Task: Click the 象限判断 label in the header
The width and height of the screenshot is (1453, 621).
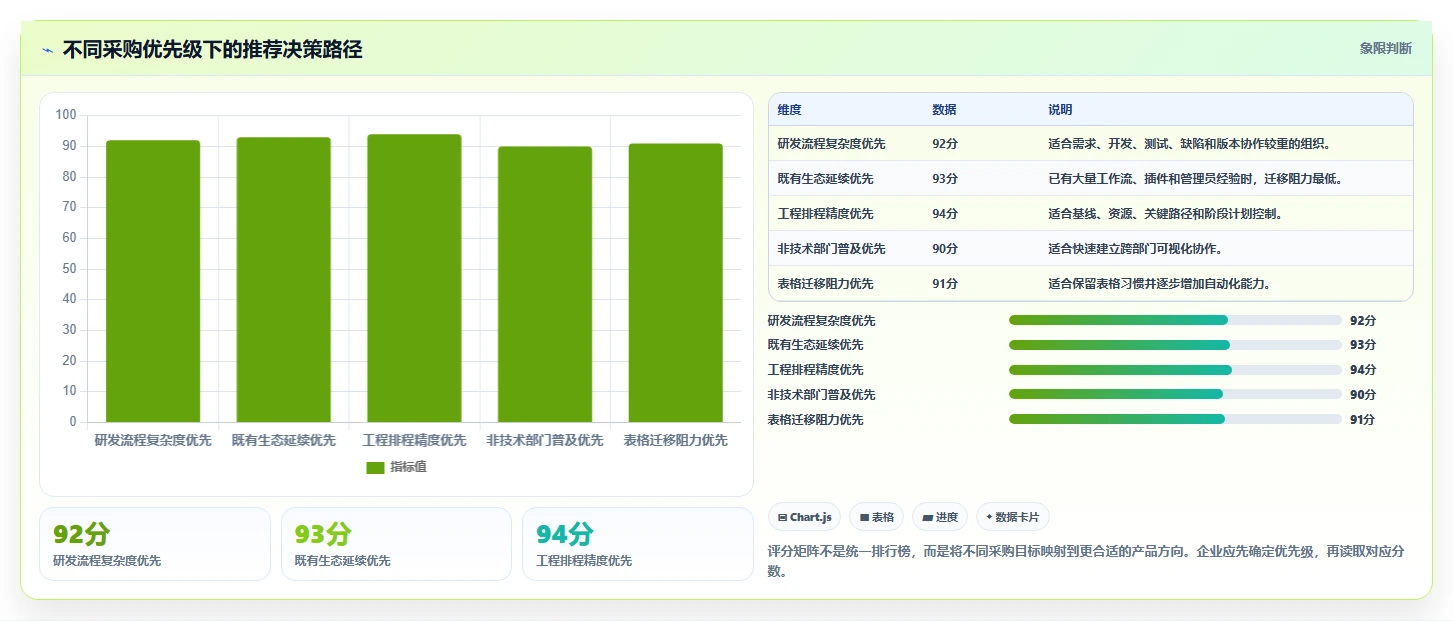Action: (1385, 48)
